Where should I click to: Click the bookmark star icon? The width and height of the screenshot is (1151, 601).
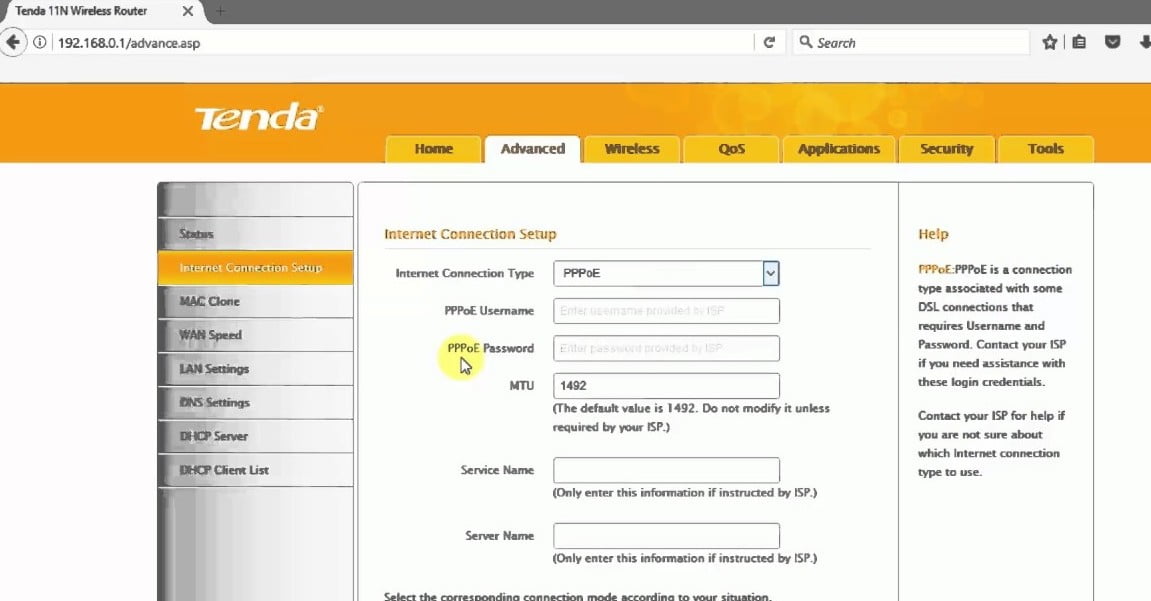point(1050,43)
